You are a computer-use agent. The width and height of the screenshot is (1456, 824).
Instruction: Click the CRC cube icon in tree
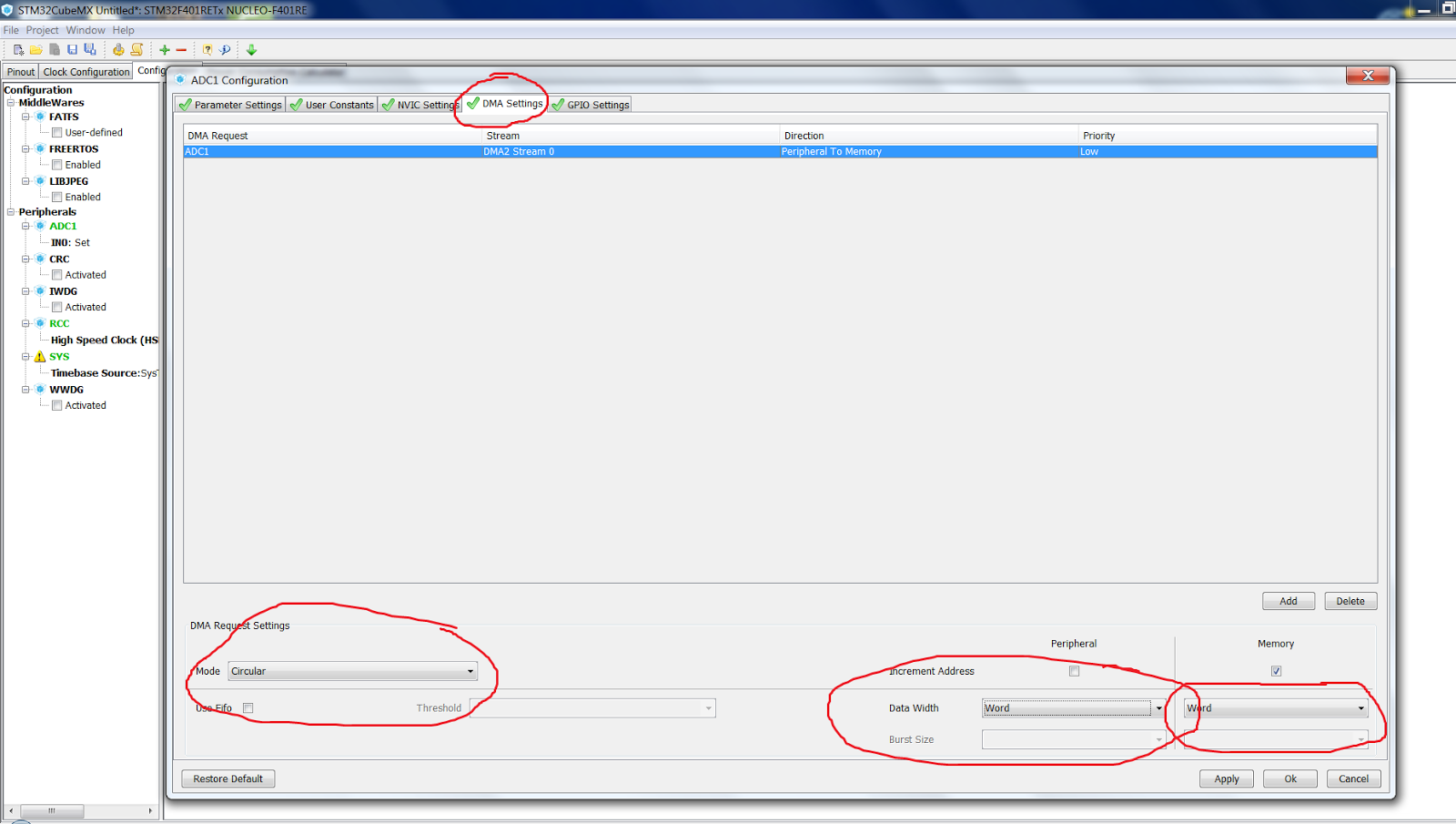[40, 259]
